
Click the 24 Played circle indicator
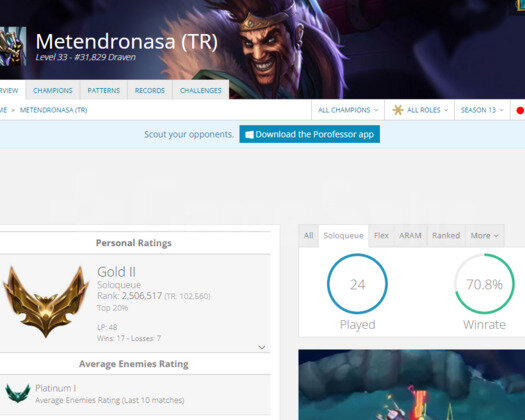coord(357,284)
